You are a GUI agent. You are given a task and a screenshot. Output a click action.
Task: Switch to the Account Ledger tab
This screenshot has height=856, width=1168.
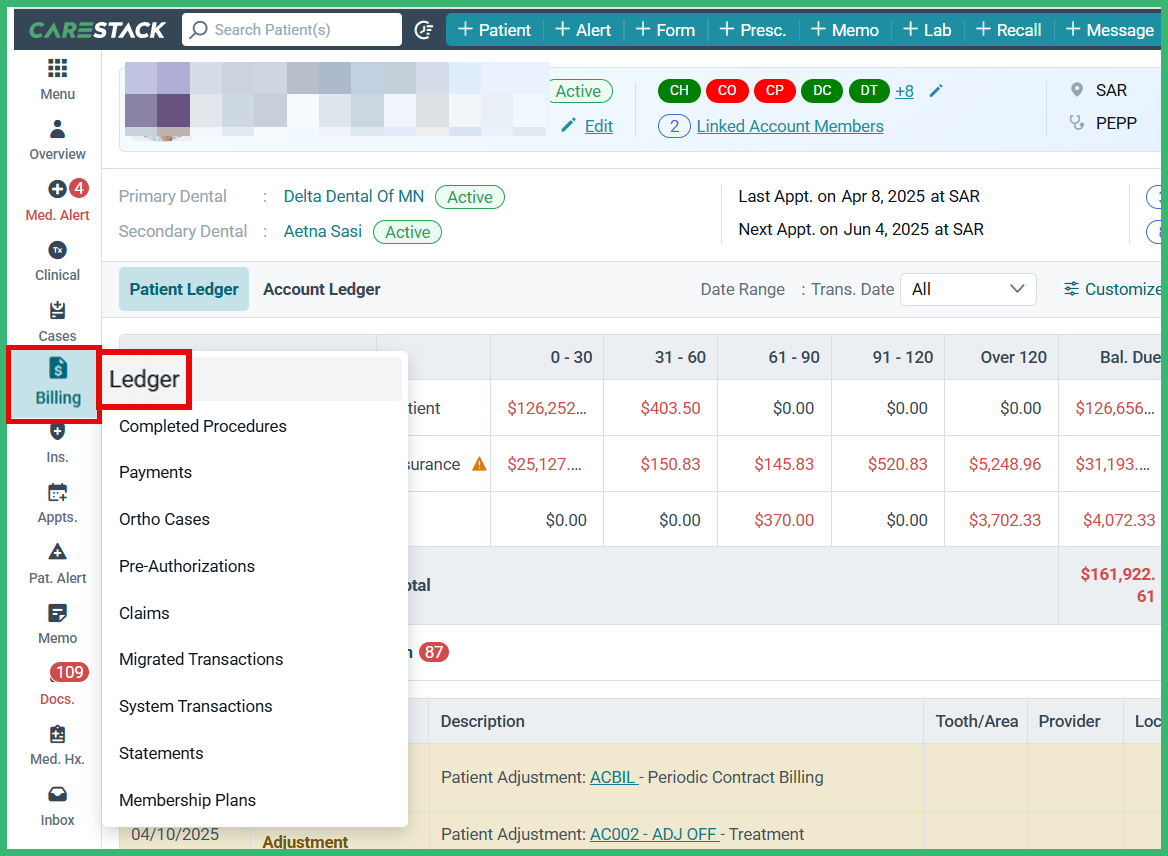(321, 289)
